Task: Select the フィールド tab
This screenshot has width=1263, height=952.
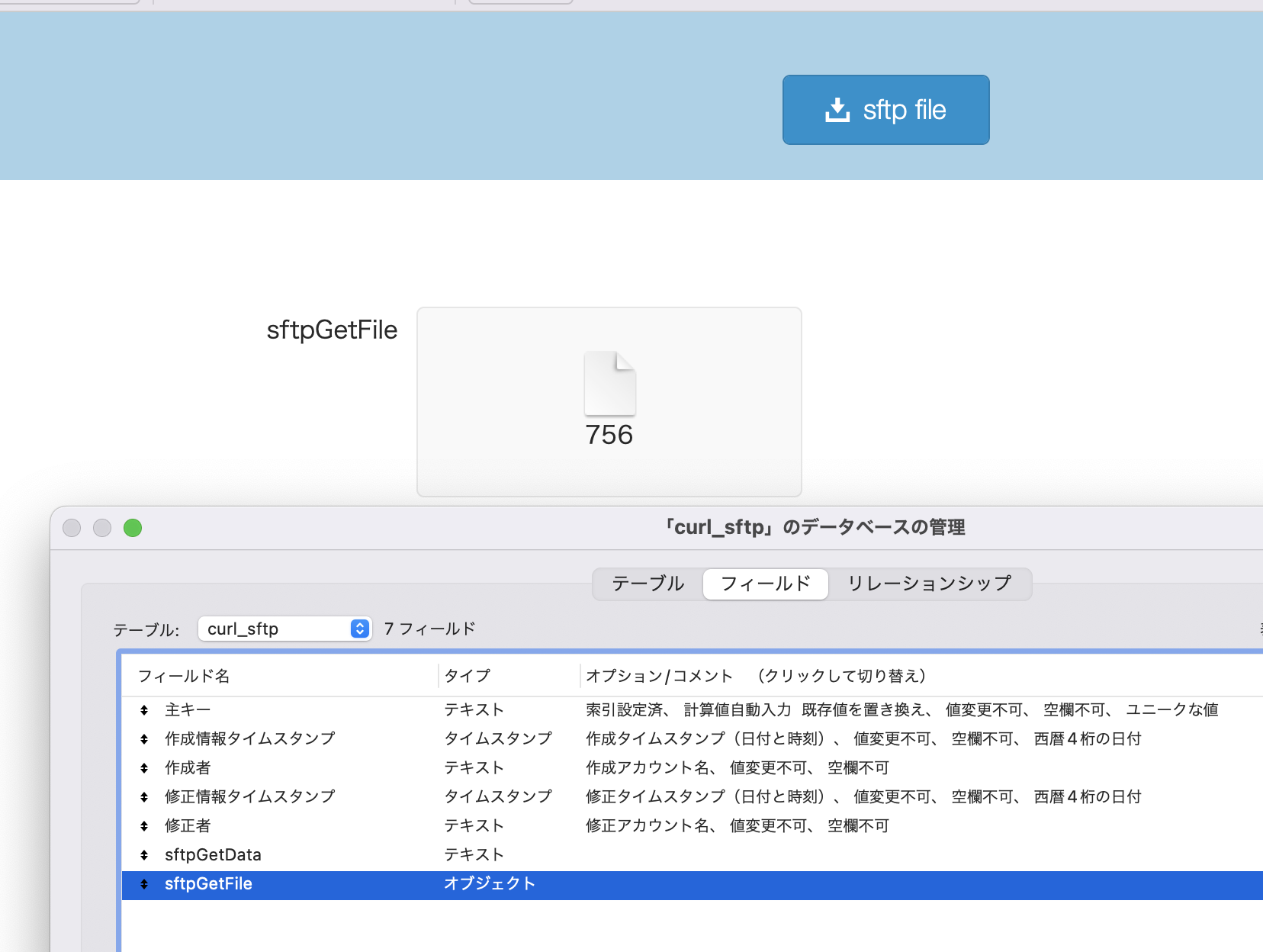Action: (765, 584)
